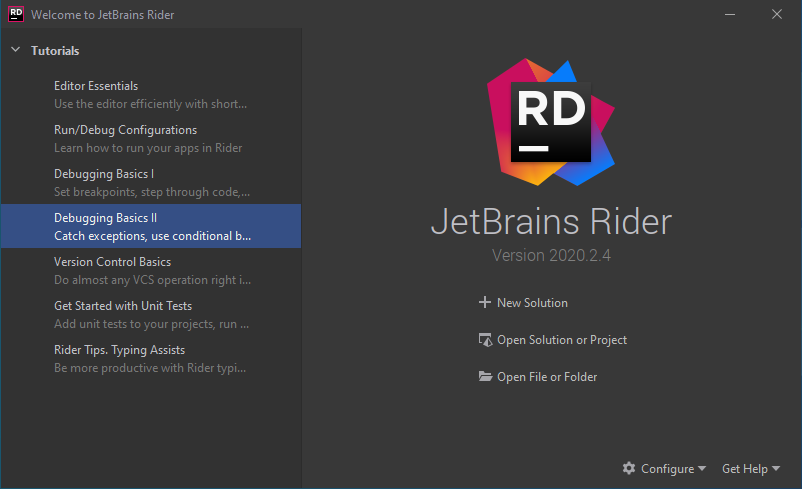Minimize the Welcome to JetBrains Rider window
Image resolution: width=802 pixels, height=489 pixels.
(x=730, y=14)
